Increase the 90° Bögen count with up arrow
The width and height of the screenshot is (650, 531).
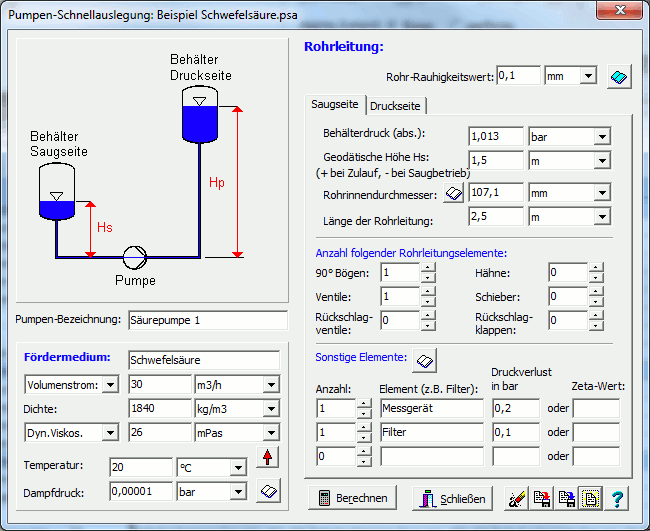click(x=428, y=267)
